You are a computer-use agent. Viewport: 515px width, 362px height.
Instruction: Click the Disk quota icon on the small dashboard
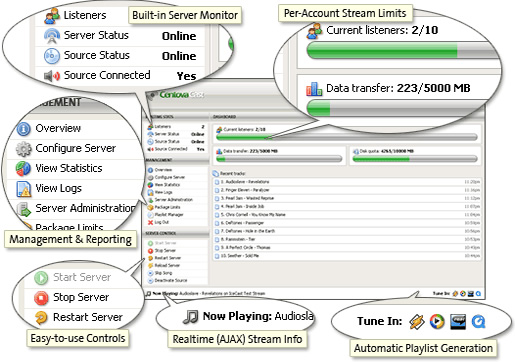[x=356, y=152]
